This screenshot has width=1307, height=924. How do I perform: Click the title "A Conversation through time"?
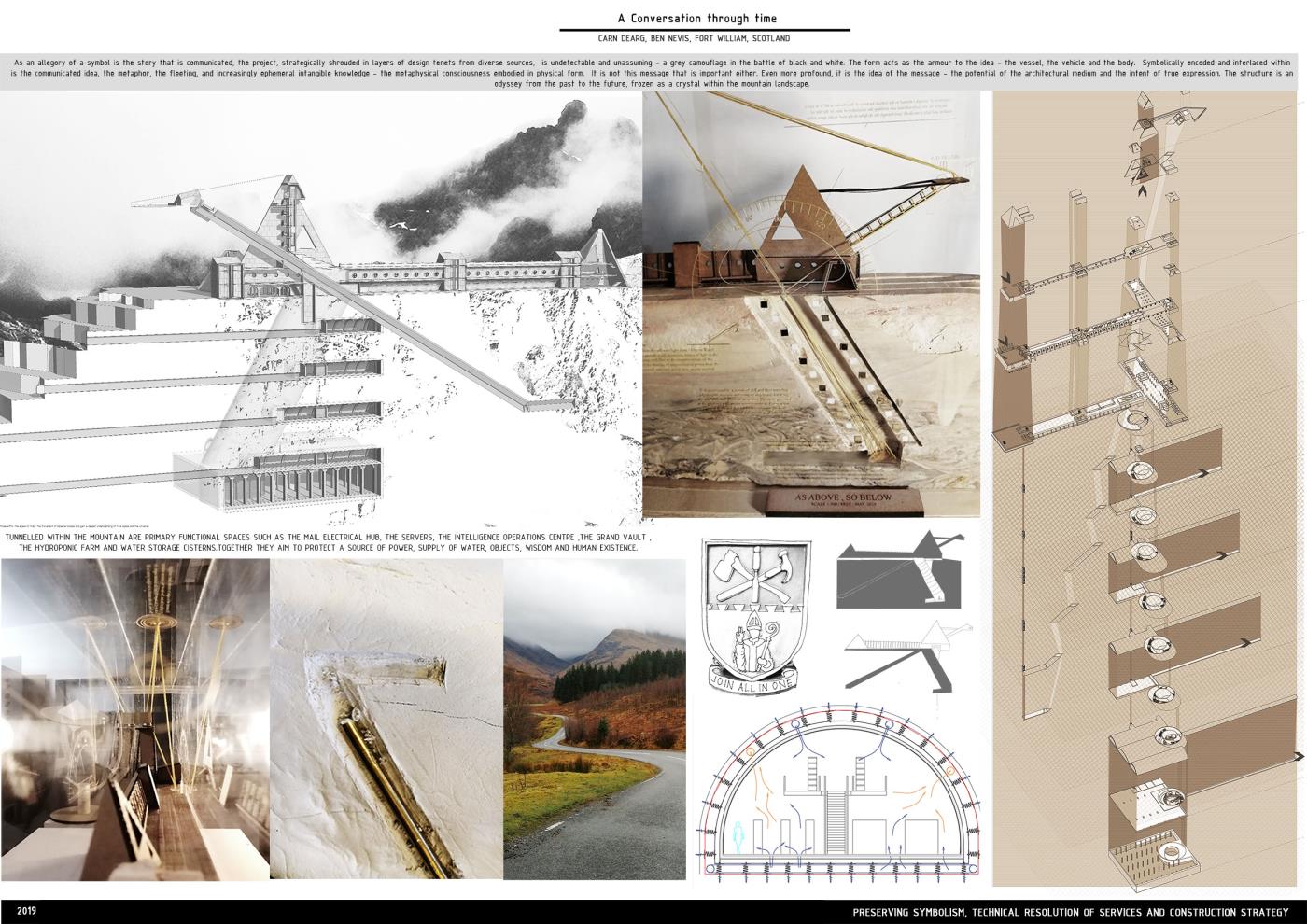coord(696,18)
